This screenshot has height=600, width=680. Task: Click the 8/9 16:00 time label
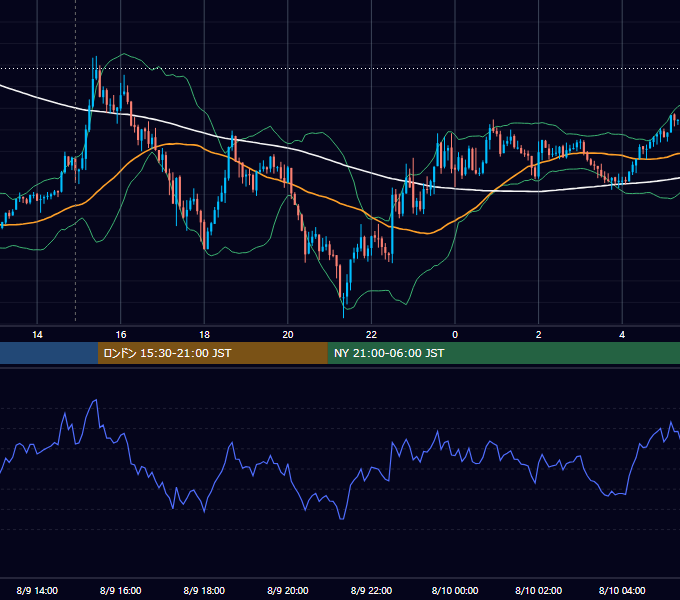tap(121, 590)
